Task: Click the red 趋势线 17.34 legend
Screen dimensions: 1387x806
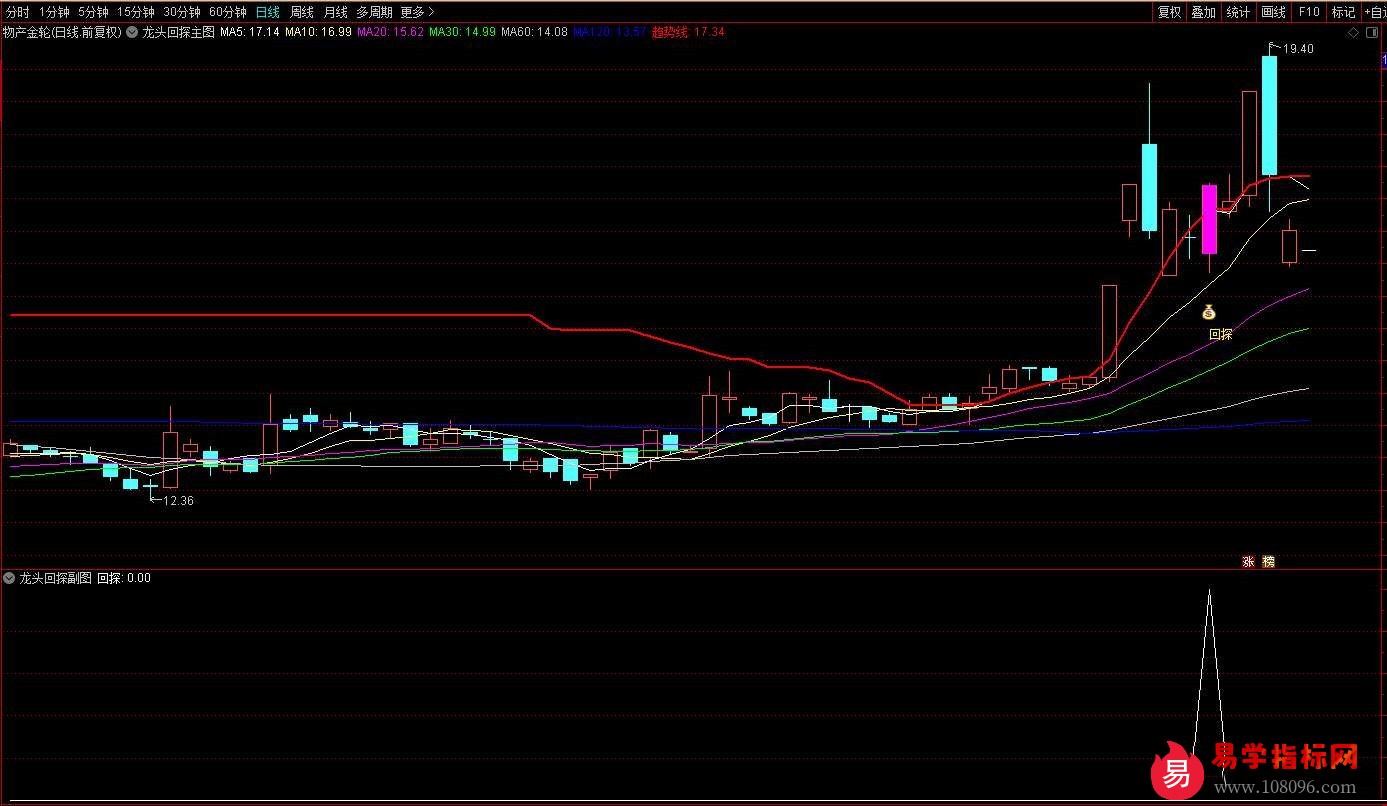Action: tap(688, 32)
